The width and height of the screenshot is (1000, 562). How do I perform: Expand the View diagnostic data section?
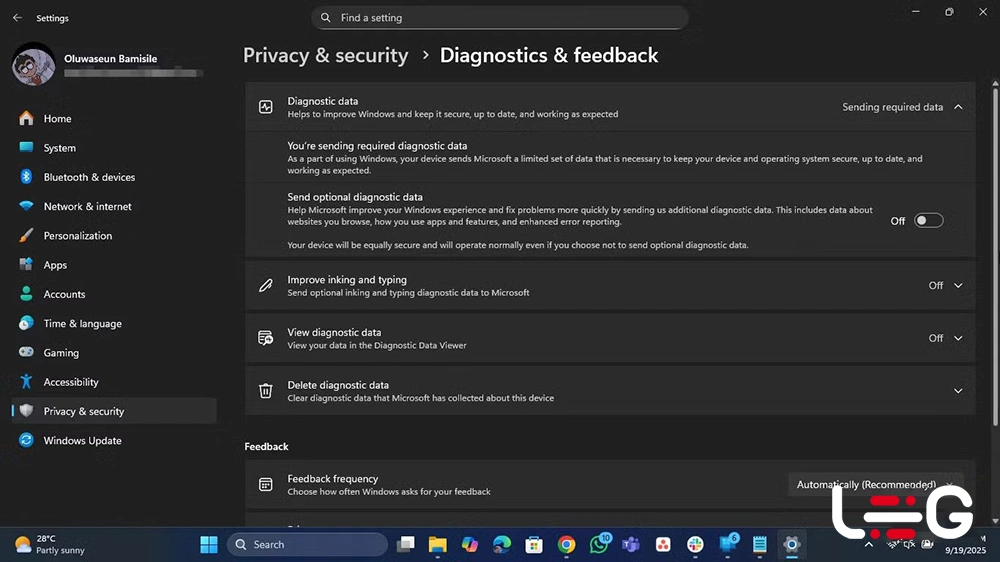958,338
